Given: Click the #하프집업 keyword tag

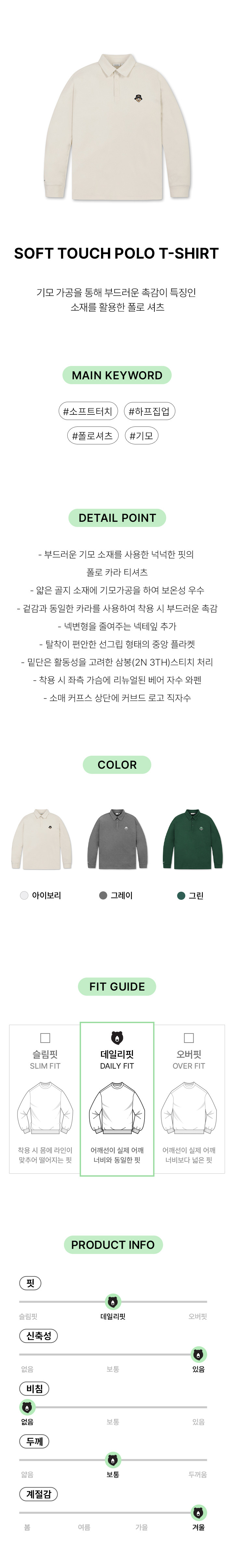Looking at the screenshot, I should tap(149, 412).
